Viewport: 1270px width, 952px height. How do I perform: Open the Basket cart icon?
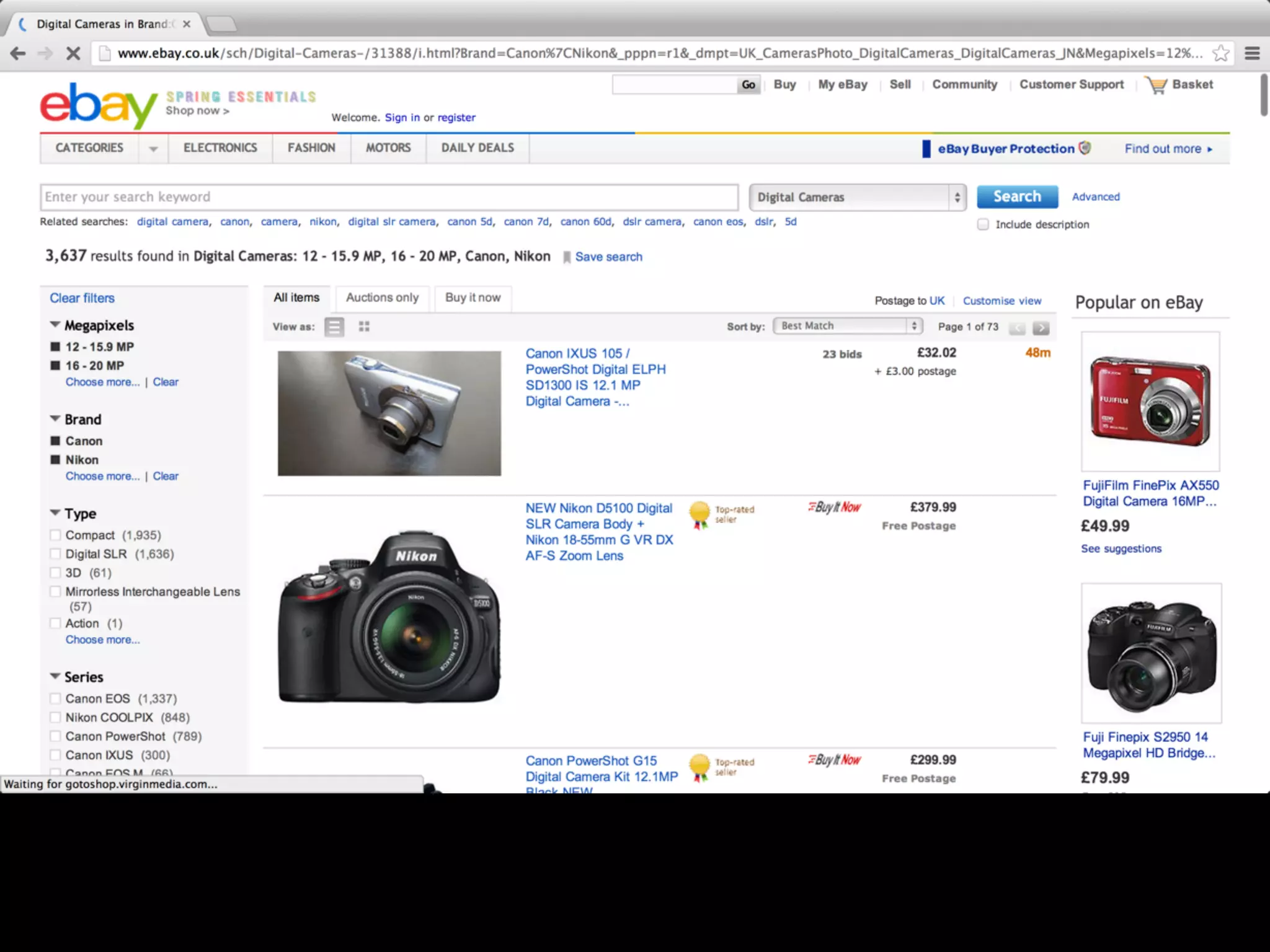pos(1157,85)
